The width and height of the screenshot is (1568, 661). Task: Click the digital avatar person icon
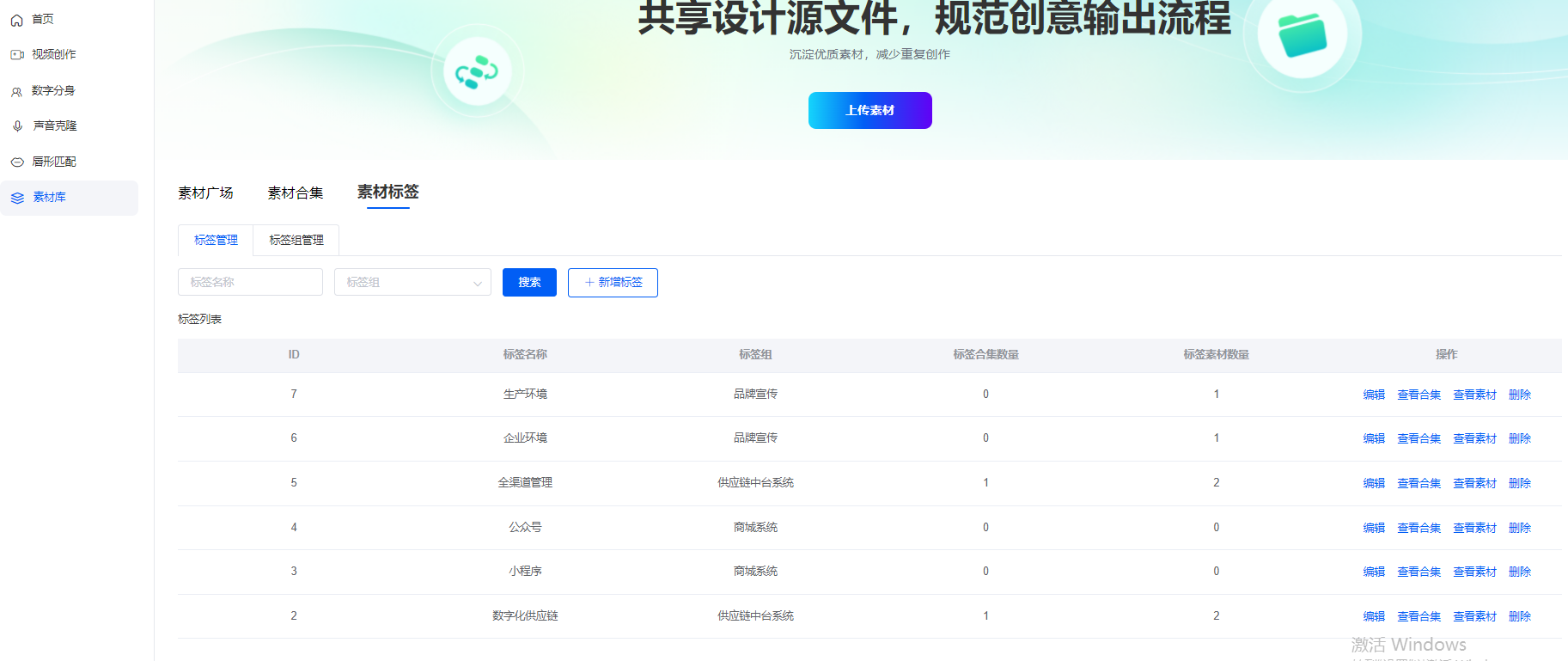(16, 91)
